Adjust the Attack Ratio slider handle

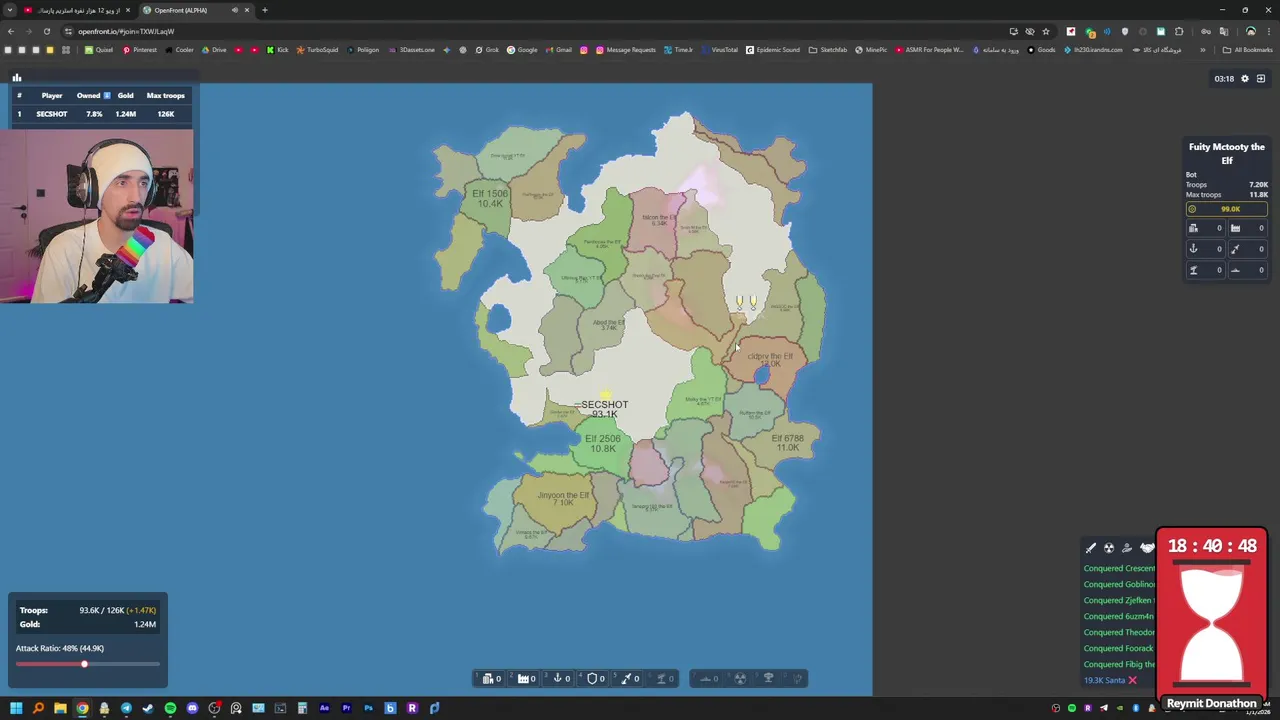pyautogui.click(x=84, y=664)
